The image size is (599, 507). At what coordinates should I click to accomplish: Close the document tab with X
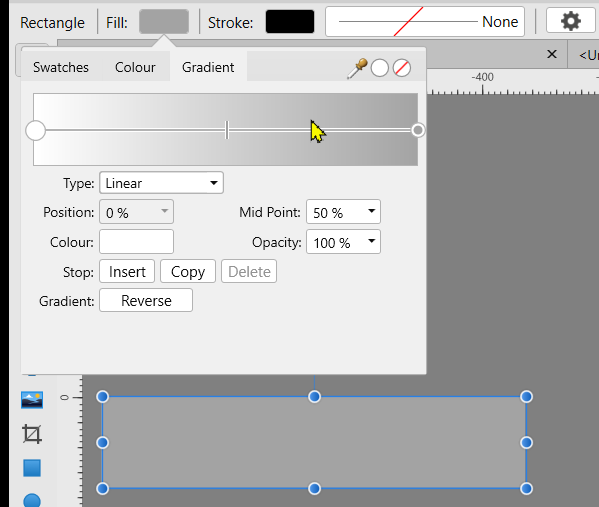click(552, 54)
